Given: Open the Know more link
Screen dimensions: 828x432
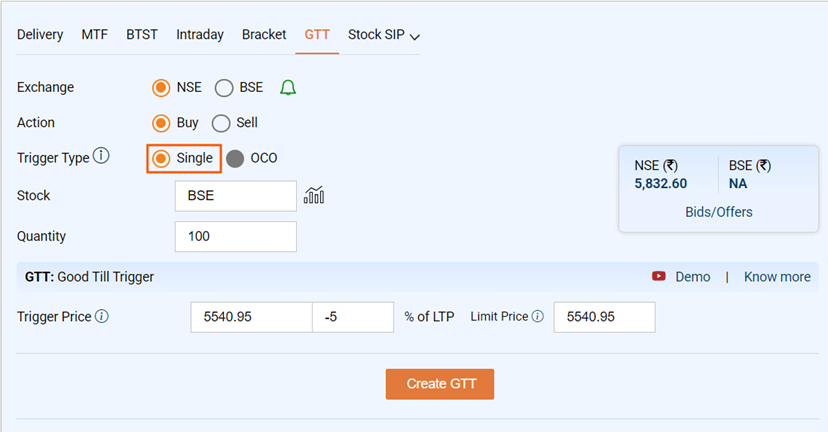Looking at the screenshot, I should click(777, 277).
